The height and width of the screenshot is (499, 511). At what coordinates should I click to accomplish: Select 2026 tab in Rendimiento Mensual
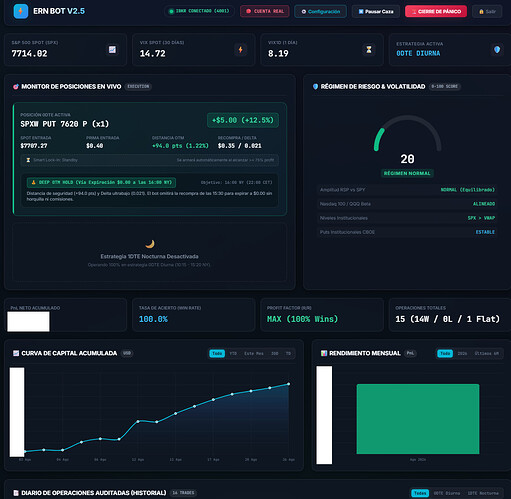[462, 353]
